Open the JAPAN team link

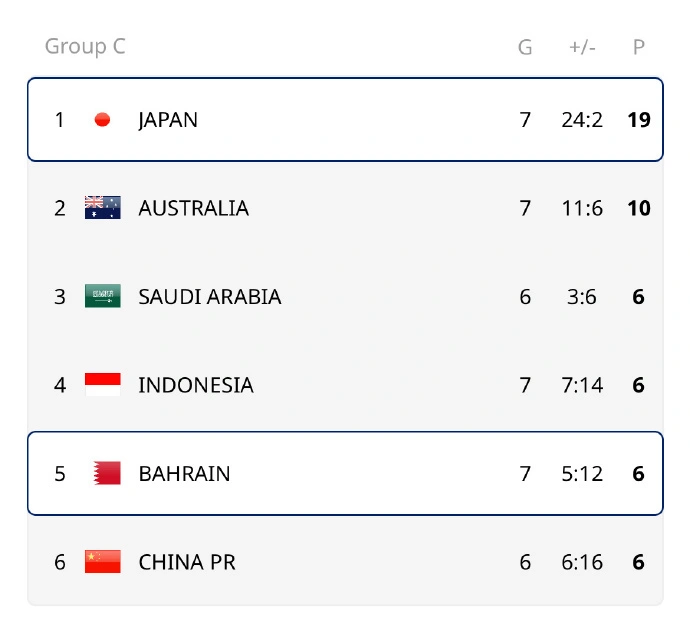168,120
